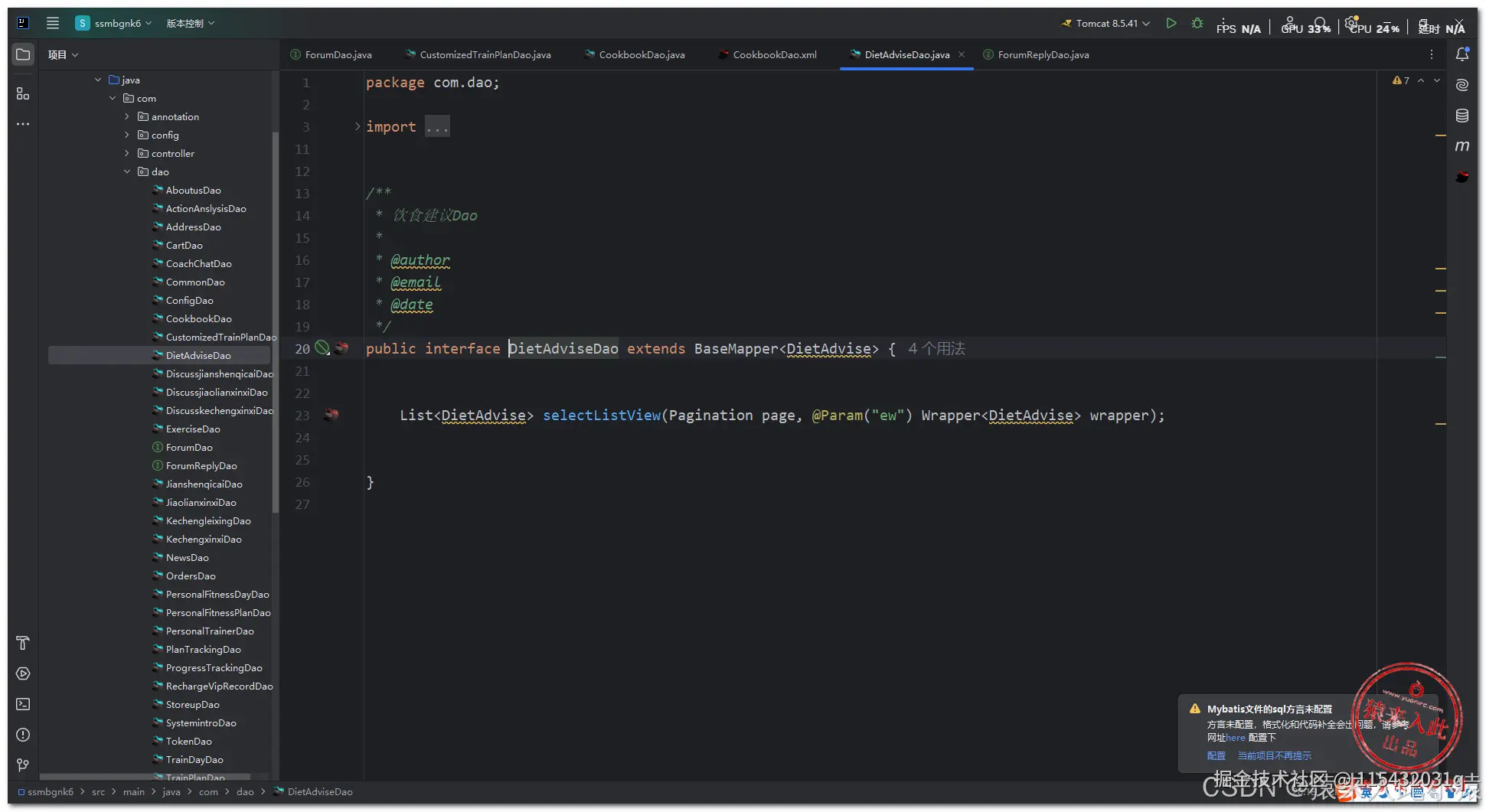Image resolution: width=1486 pixels, height=812 pixels.
Task: Select OrdersDao in the project tree
Action: pos(191,576)
